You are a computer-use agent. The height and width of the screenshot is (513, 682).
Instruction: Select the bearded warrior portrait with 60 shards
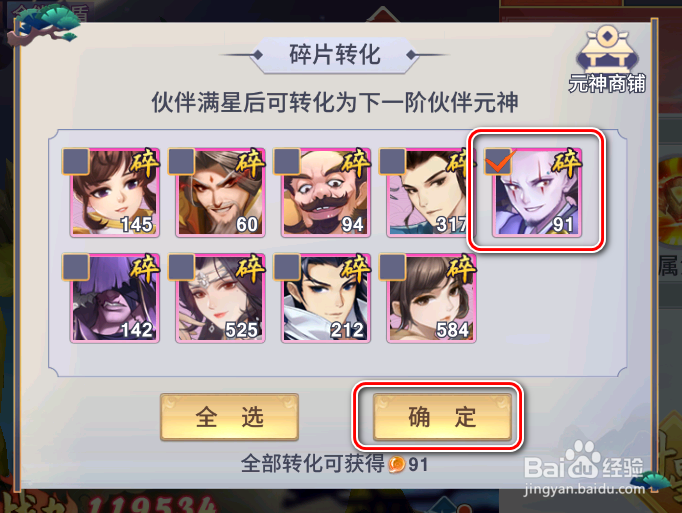(x=221, y=193)
